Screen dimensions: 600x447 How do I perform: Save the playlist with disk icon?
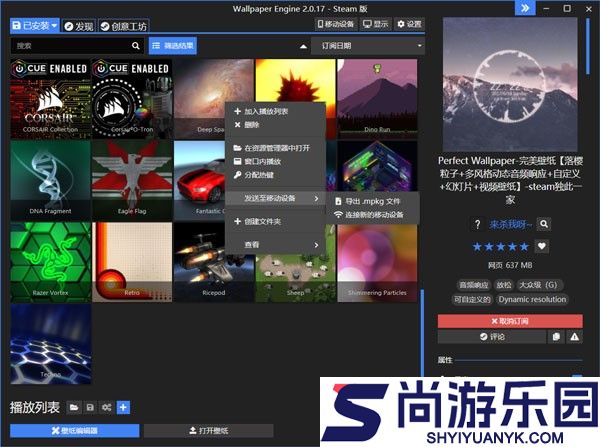tap(90, 408)
